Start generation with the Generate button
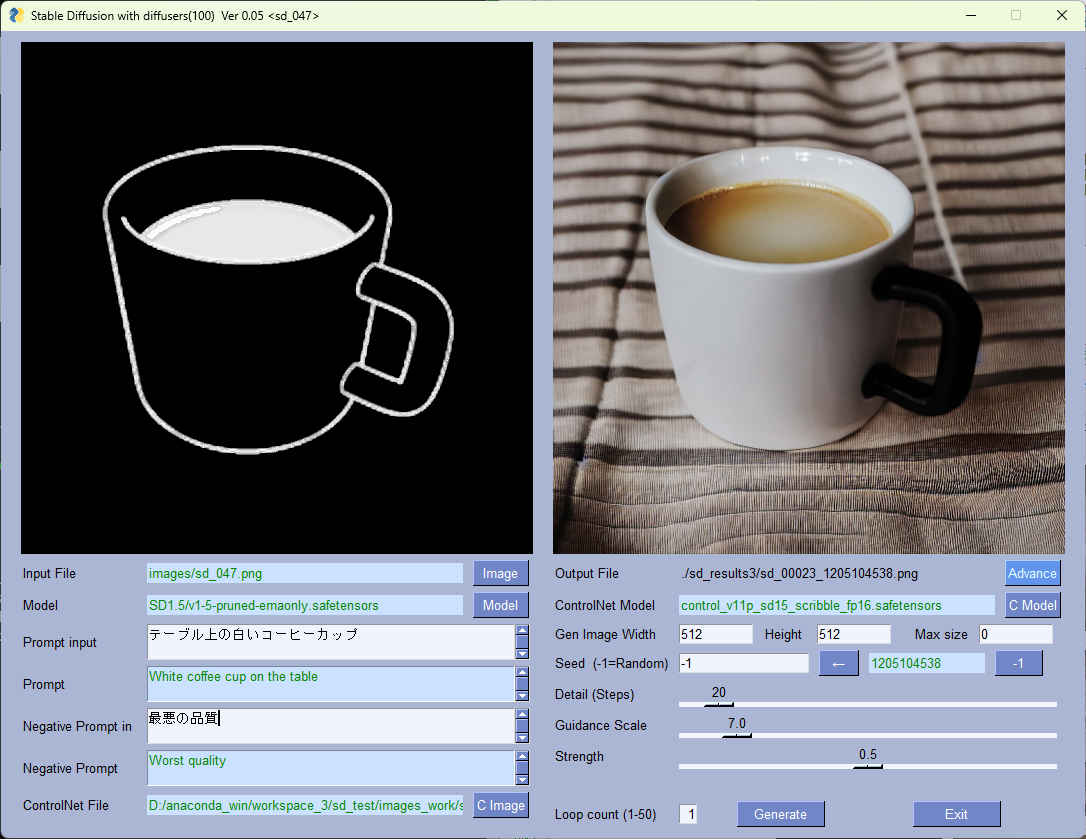 (x=780, y=814)
